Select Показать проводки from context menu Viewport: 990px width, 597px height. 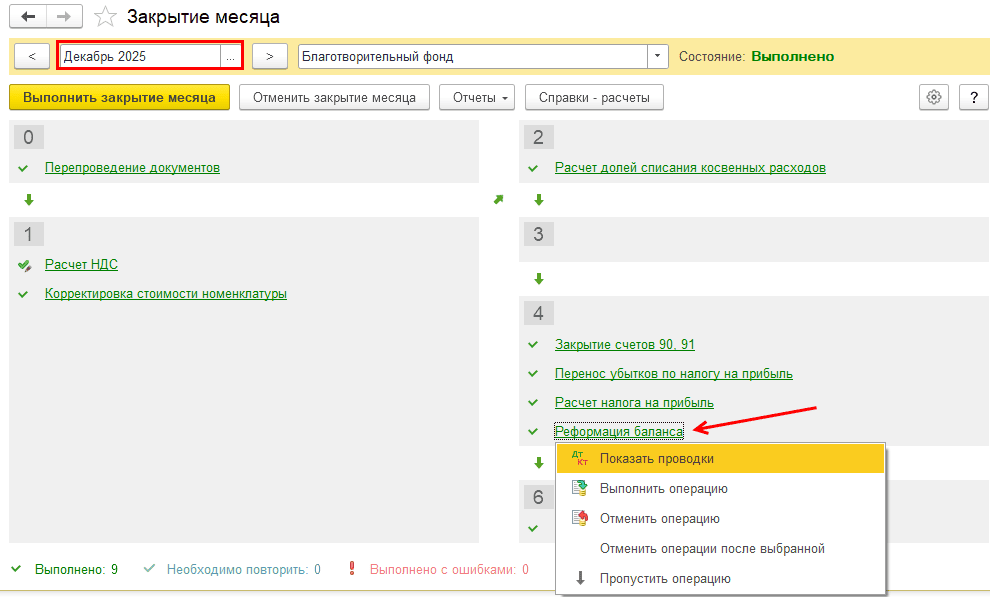pyautogui.click(x=656, y=459)
